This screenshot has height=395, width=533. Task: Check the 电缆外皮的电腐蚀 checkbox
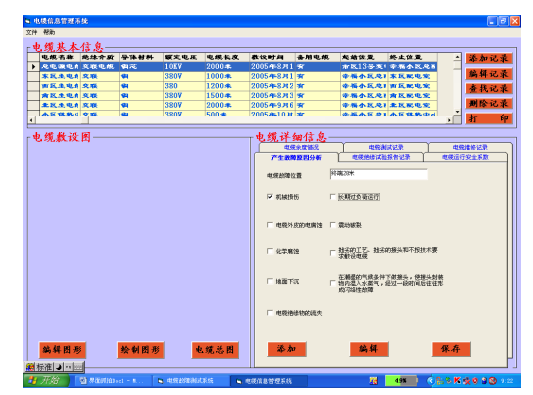click(x=270, y=225)
